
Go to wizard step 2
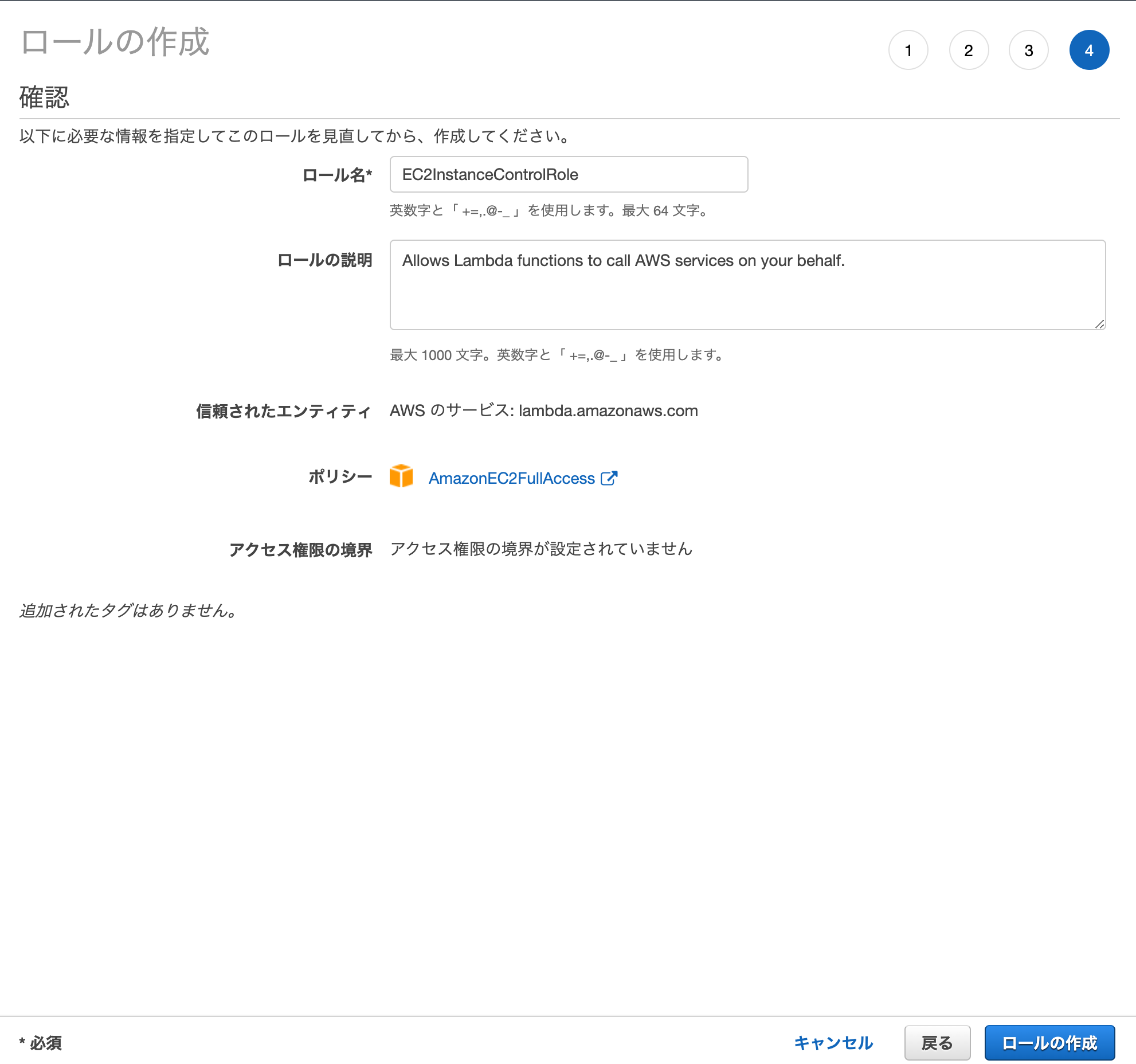point(969,50)
